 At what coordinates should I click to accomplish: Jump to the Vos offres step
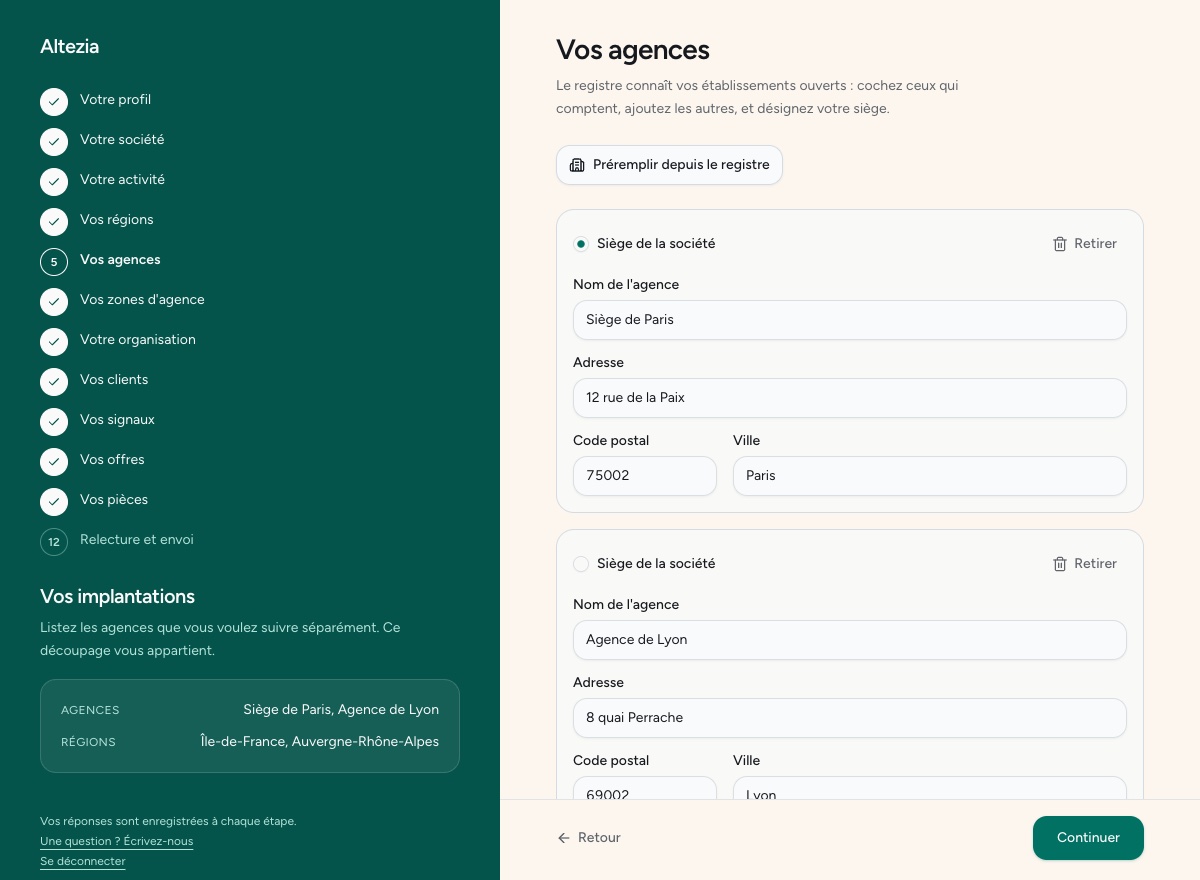[x=112, y=460]
